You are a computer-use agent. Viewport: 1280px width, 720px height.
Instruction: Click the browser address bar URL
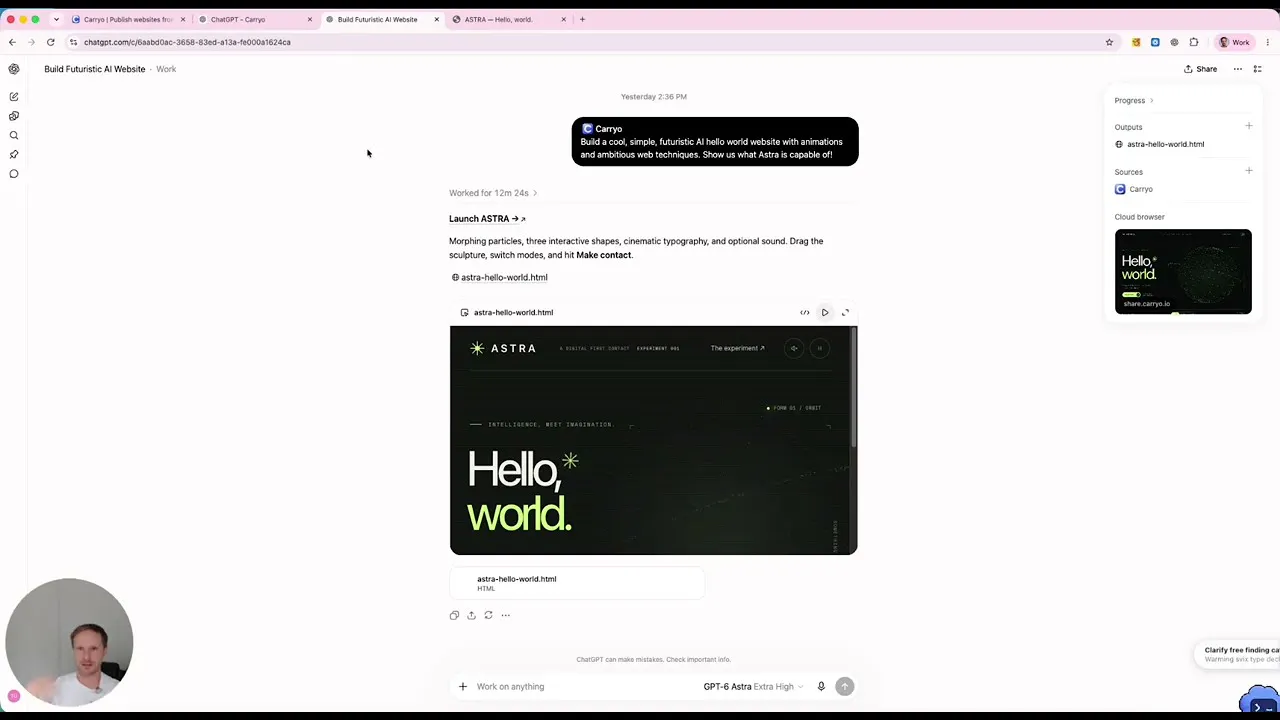(187, 42)
